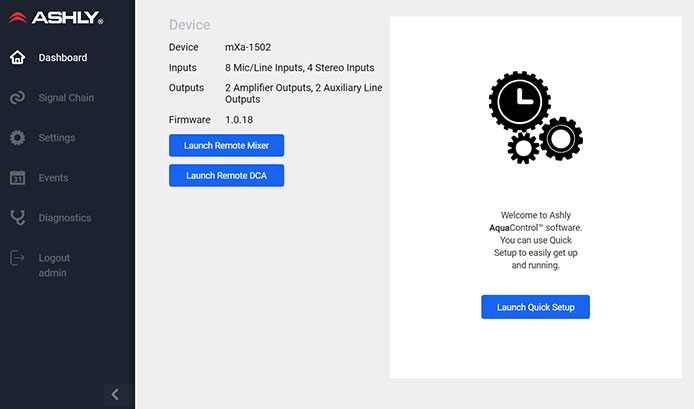Collapse the sidebar with the chevron arrow
This screenshot has height=409, width=694.
click(x=115, y=394)
